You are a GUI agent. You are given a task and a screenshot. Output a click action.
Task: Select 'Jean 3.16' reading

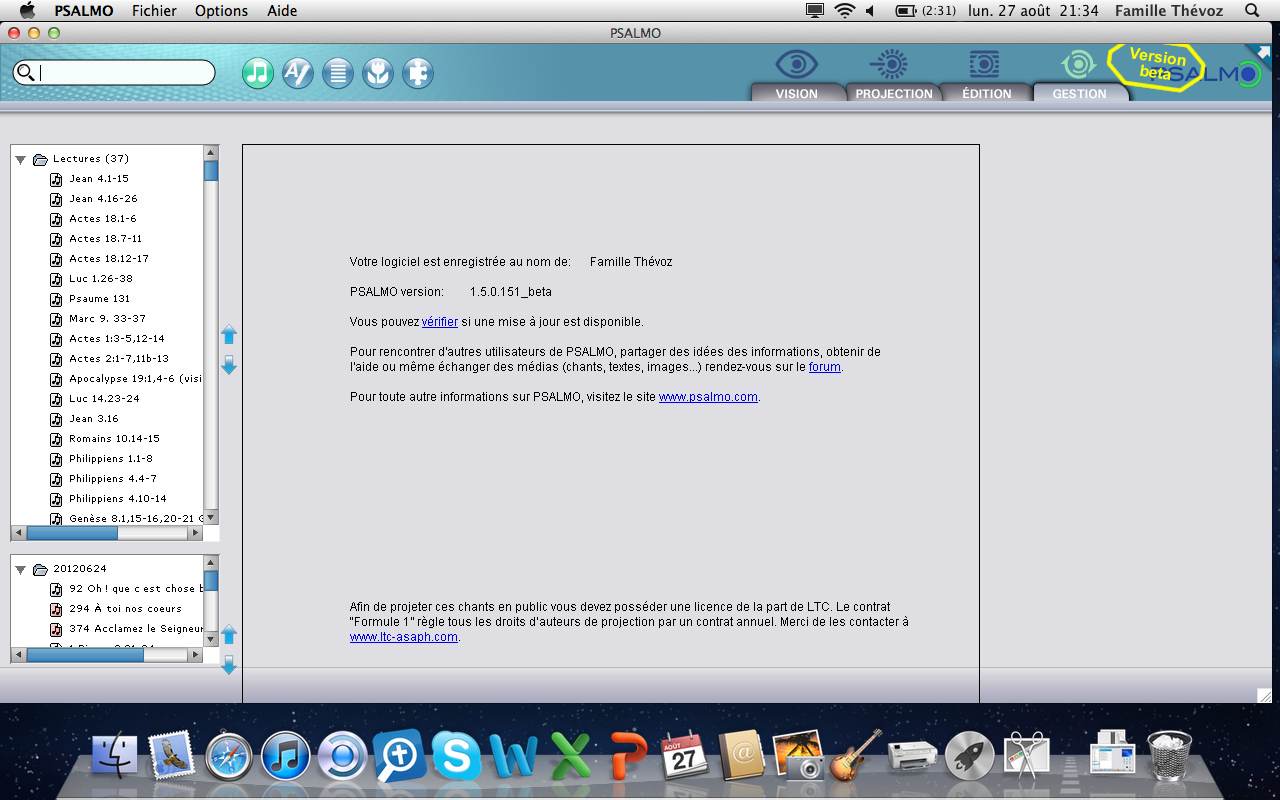point(94,419)
